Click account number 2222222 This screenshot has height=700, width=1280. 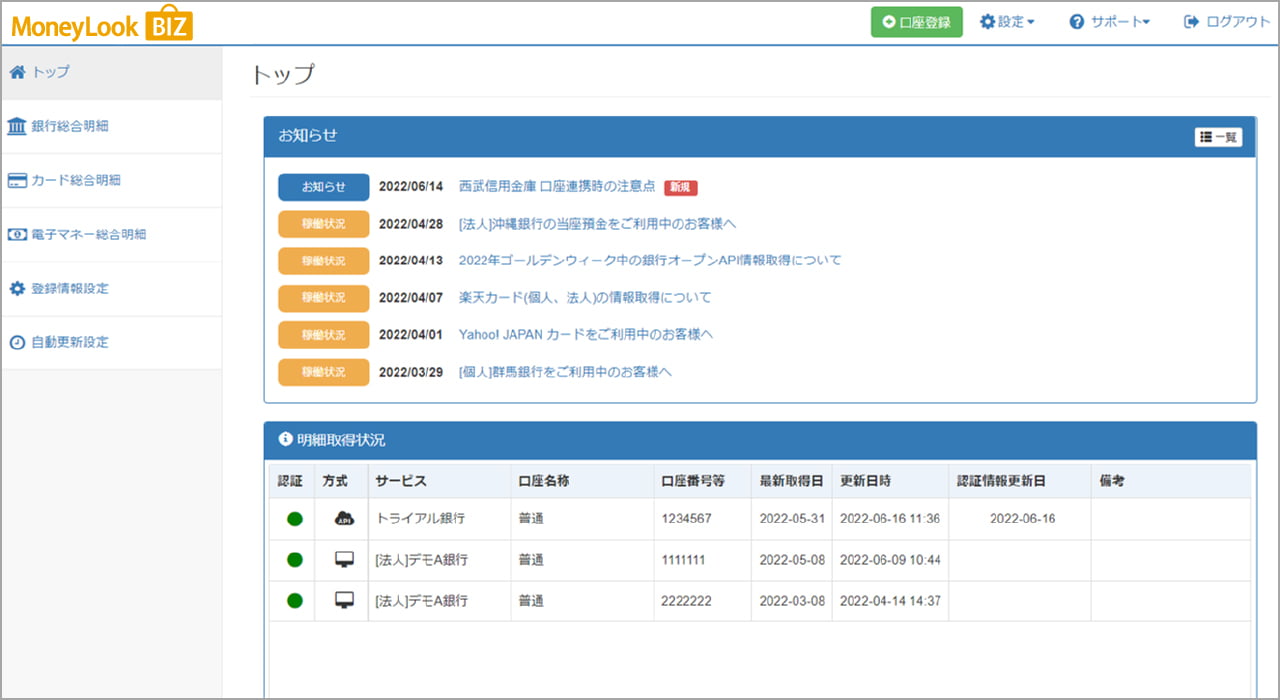pyautogui.click(x=686, y=601)
